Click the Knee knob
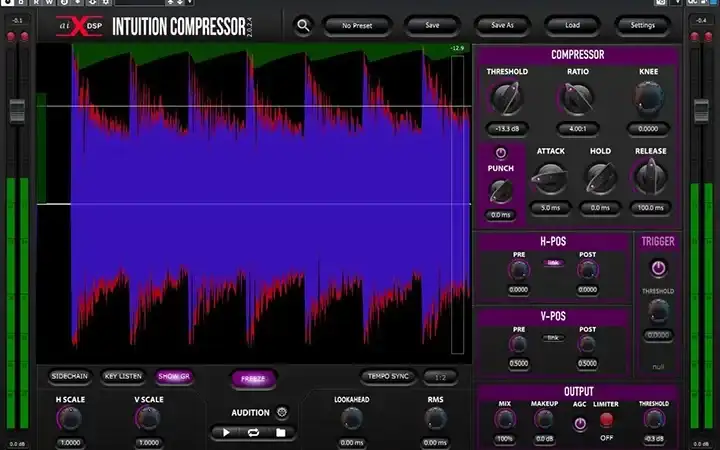 [x=648, y=99]
